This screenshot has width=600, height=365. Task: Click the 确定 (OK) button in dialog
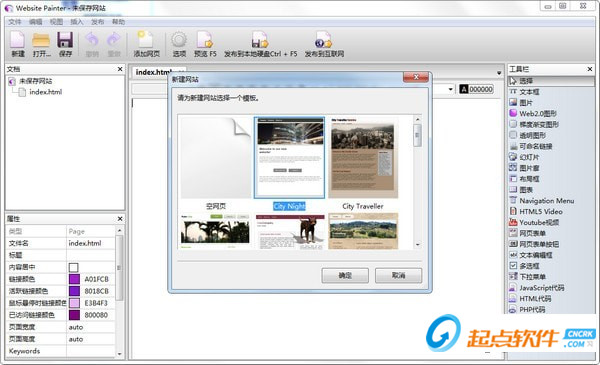click(345, 275)
